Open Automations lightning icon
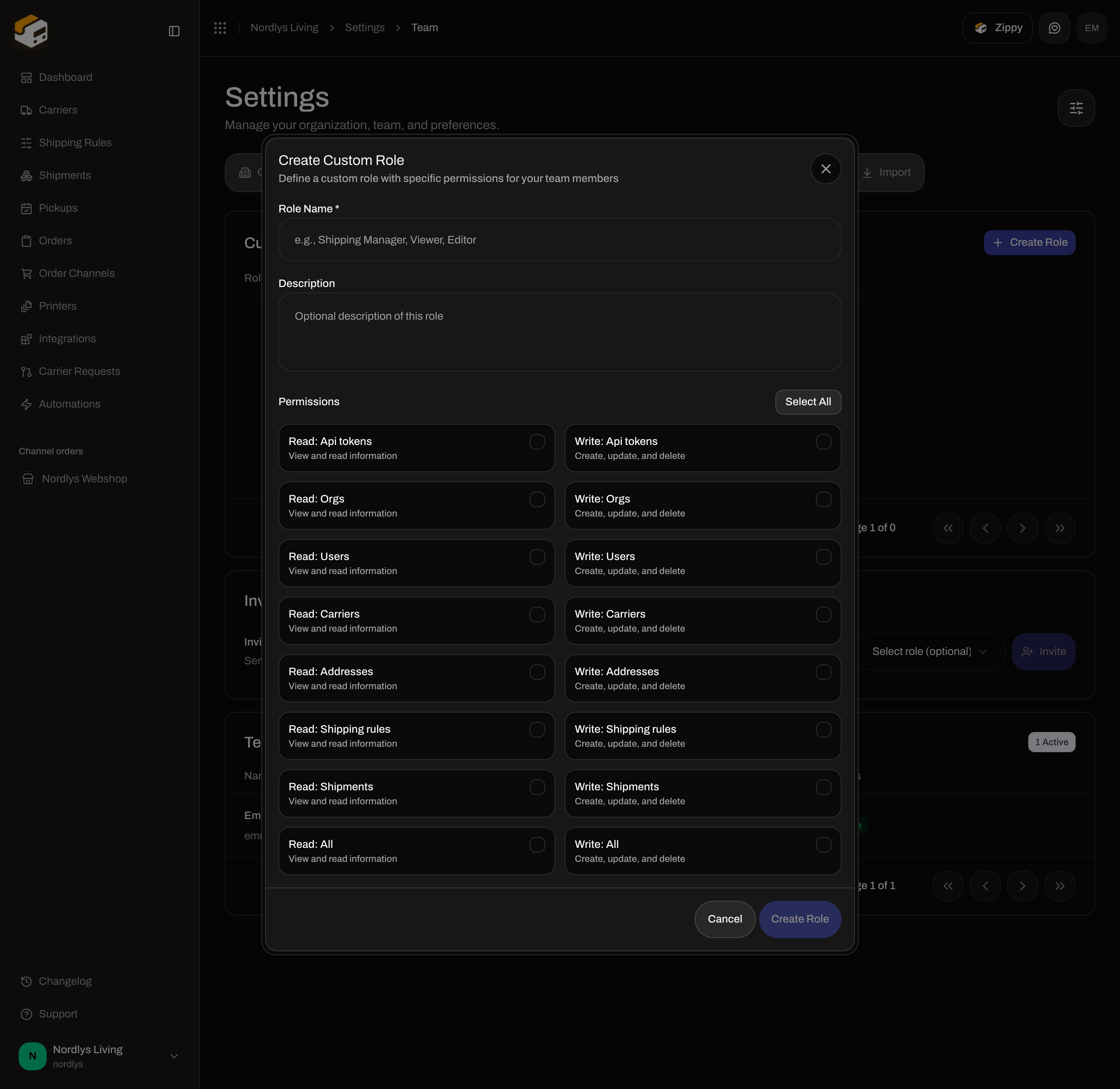The height and width of the screenshot is (1089, 1120). [x=26, y=404]
